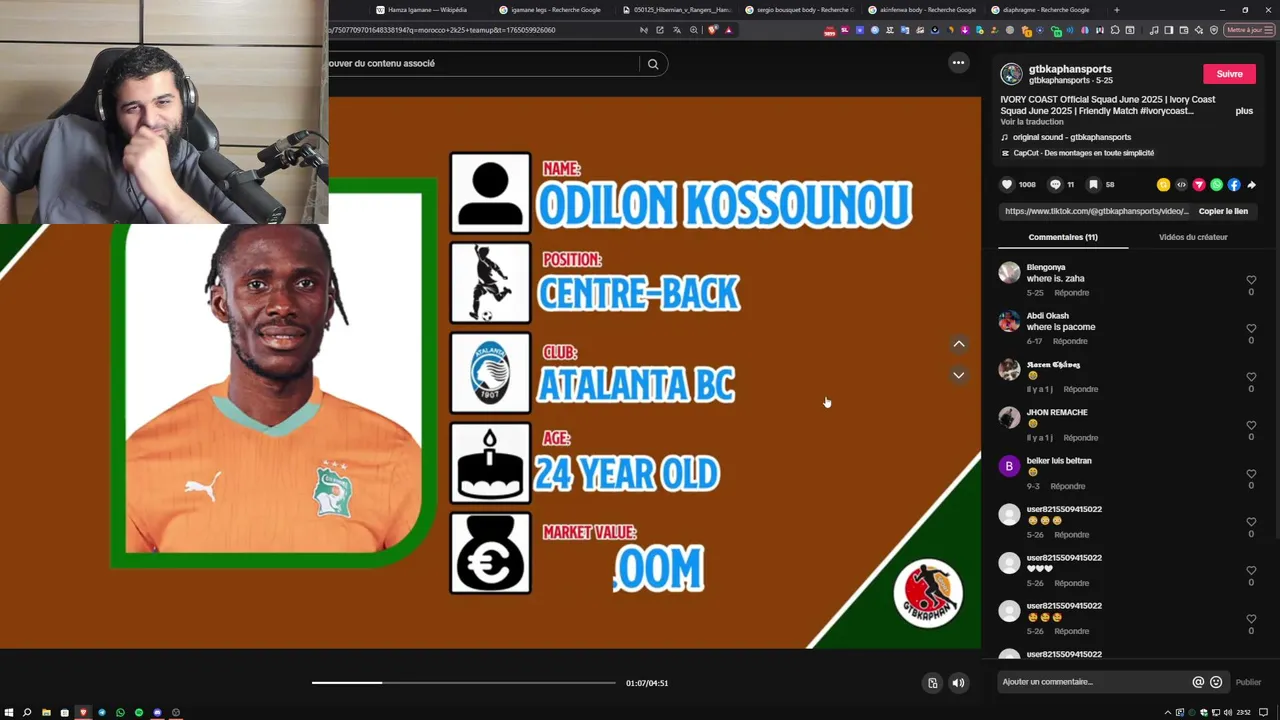Viewport: 1280px width, 720px height.
Task: Click the browser zoom magnifier icon in address bar
Action: [x=694, y=30]
